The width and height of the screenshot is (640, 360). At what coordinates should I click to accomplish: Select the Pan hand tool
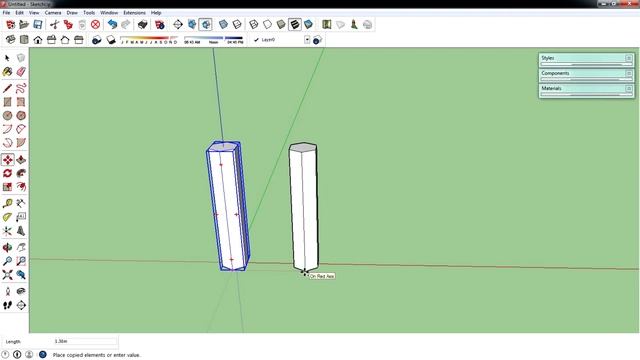[x=21, y=247]
